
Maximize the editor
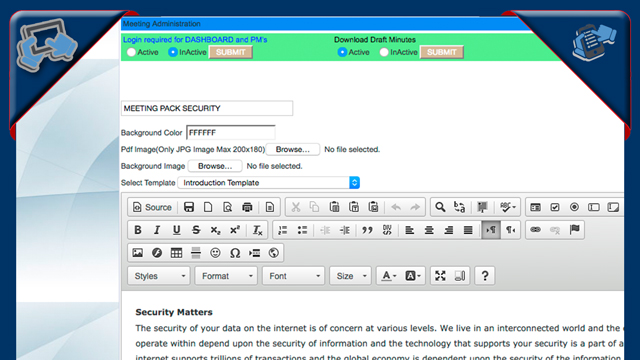click(x=440, y=276)
